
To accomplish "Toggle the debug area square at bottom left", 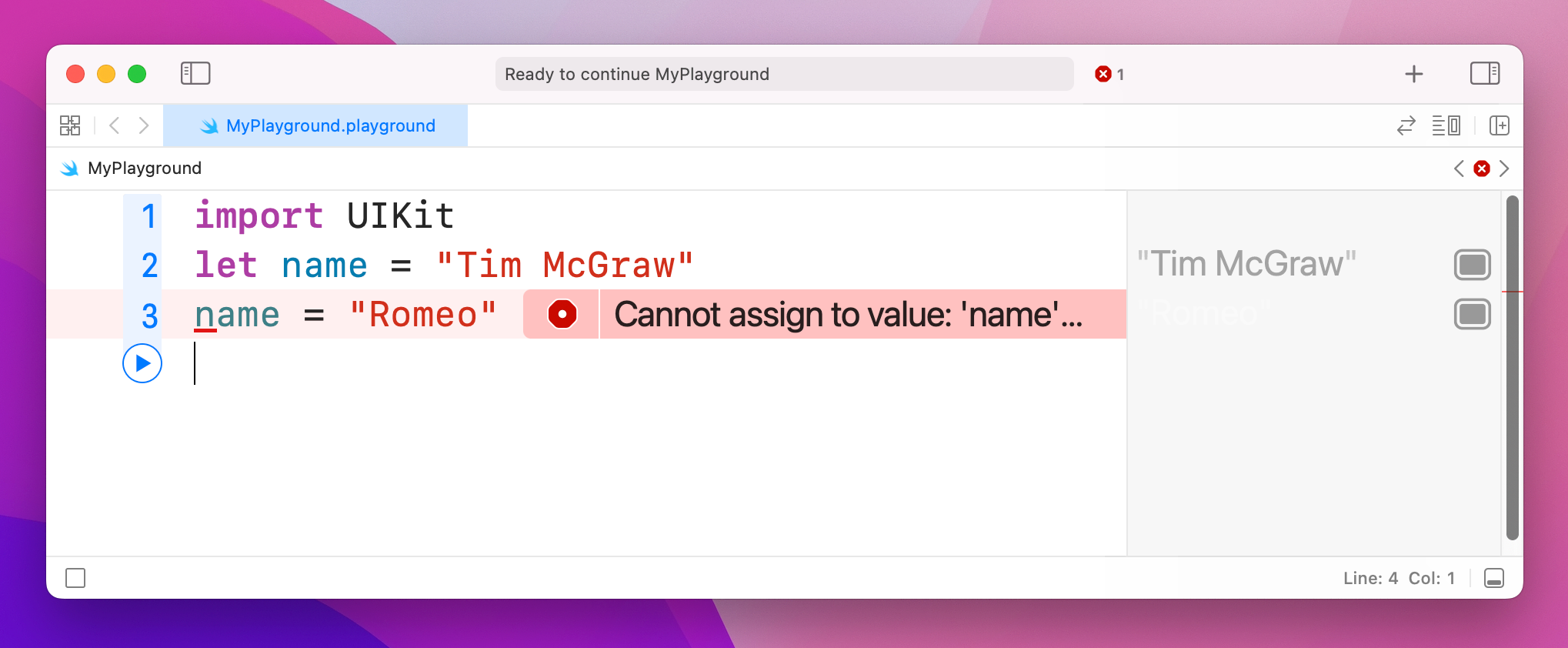I will click(75, 578).
